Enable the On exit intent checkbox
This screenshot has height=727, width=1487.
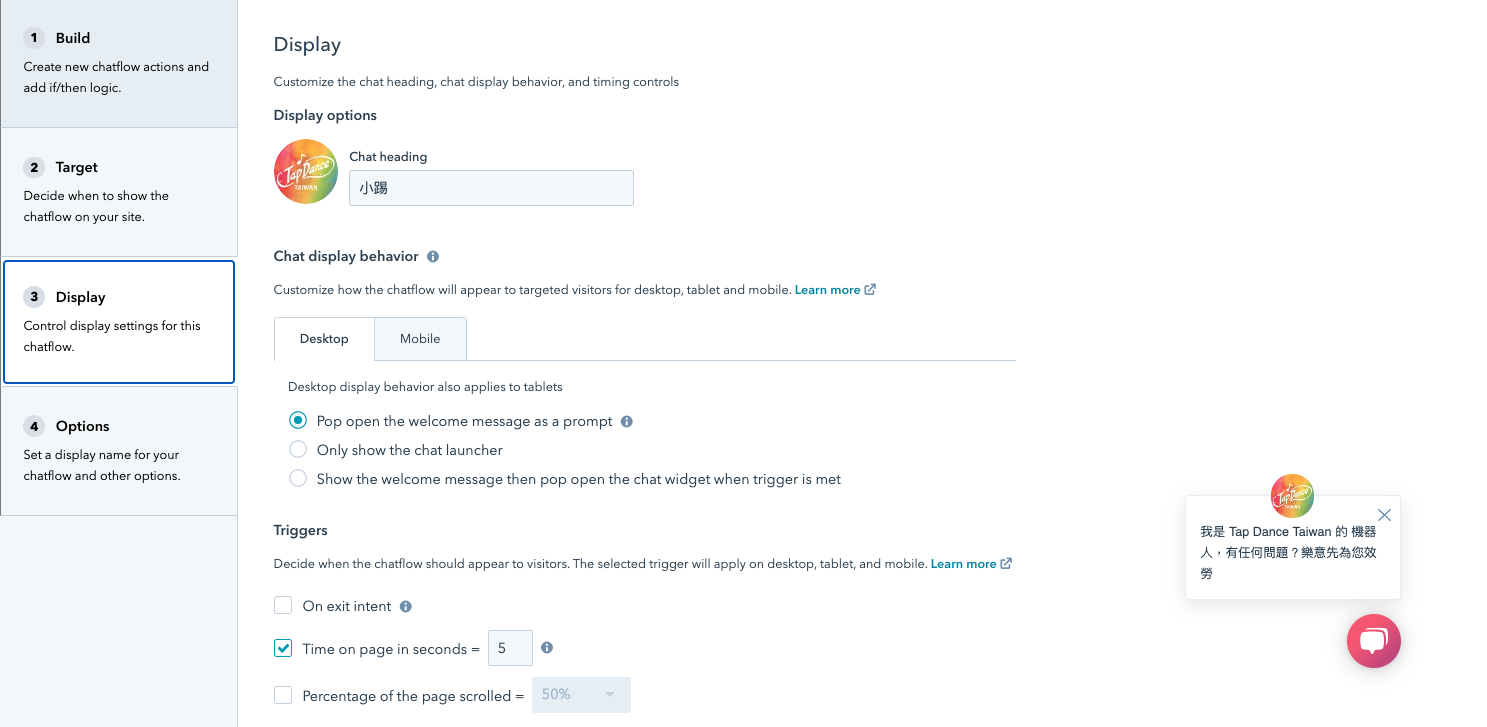pos(283,606)
